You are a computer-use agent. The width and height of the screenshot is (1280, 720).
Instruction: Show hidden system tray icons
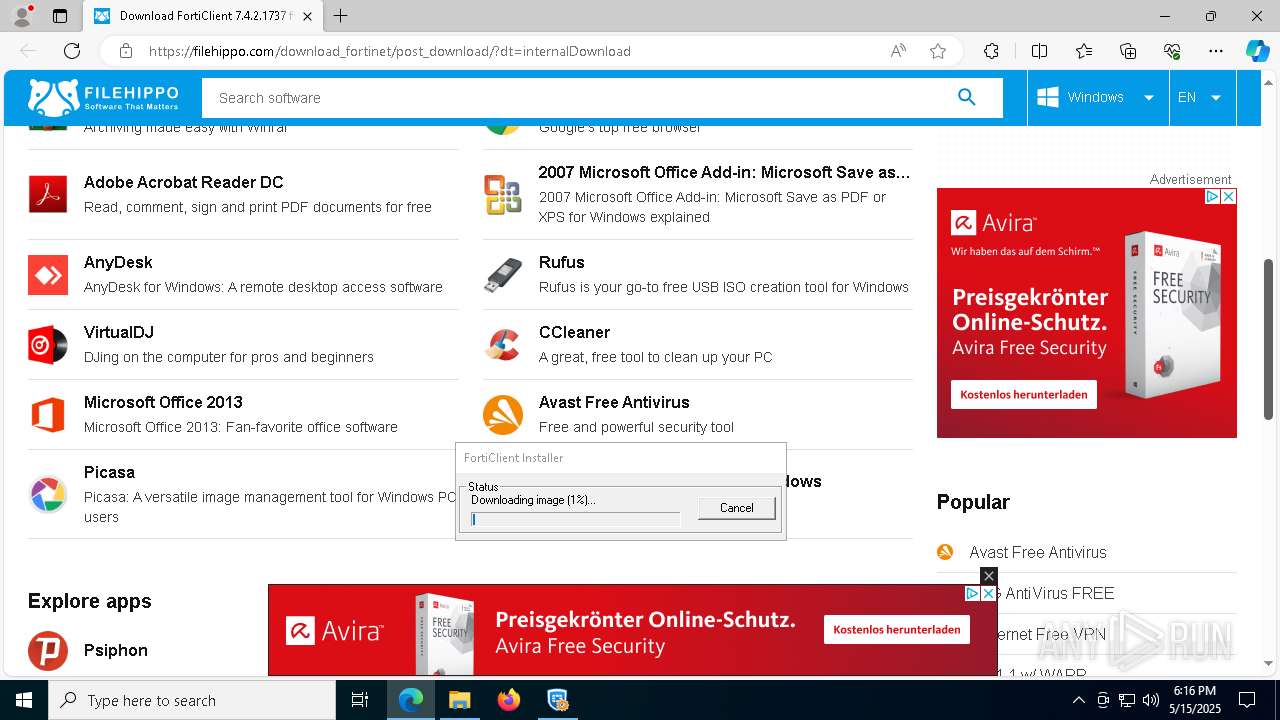click(x=1078, y=700)
